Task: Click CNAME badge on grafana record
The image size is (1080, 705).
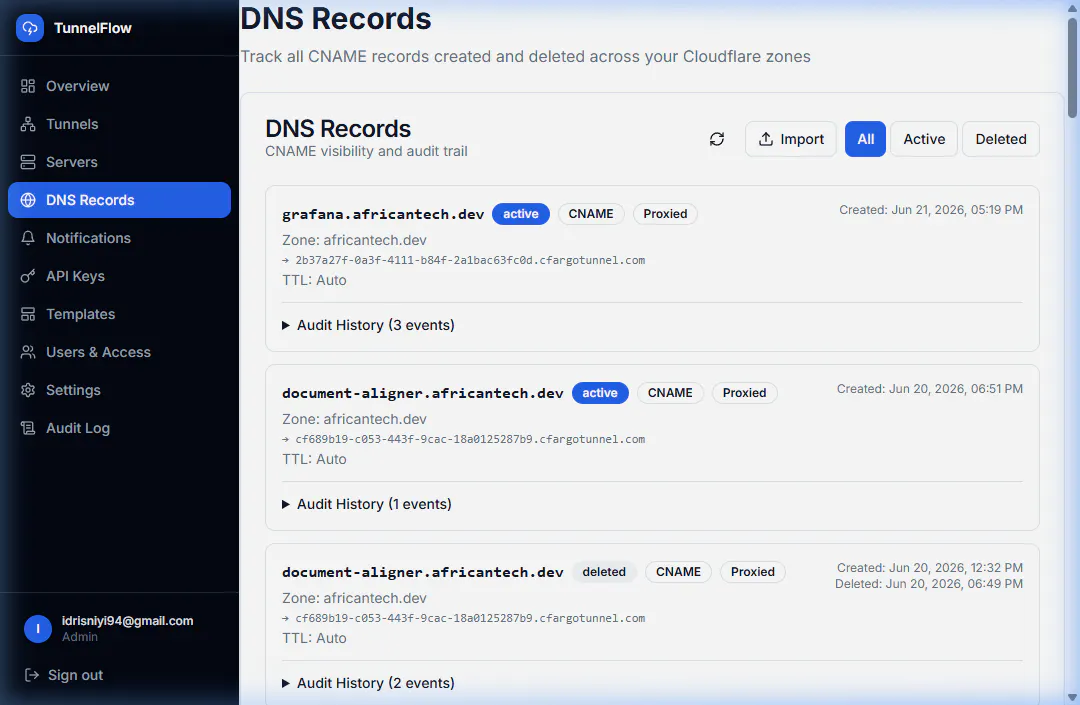Action: [591, 214]
